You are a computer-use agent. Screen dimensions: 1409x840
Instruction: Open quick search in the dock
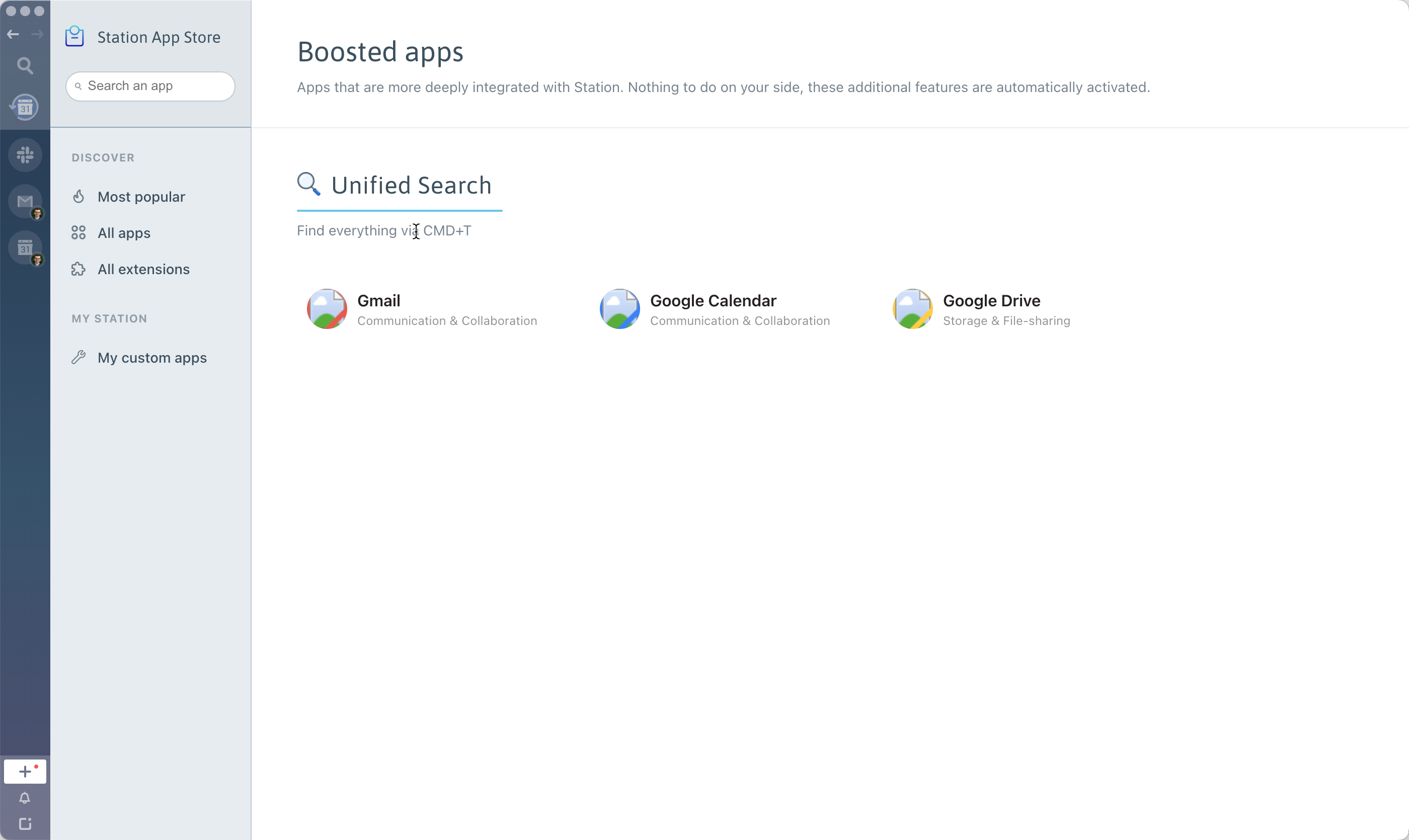coord(25,66)
